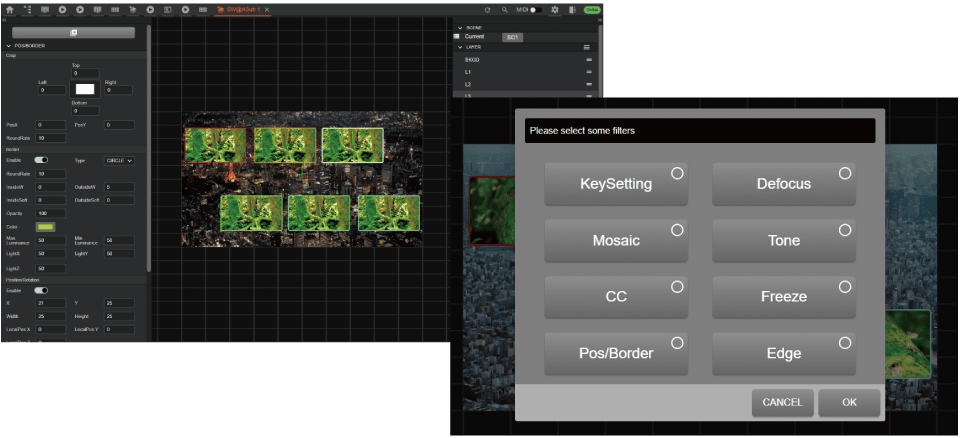Click the handle icon on the BKGD layer

(589, 60)
